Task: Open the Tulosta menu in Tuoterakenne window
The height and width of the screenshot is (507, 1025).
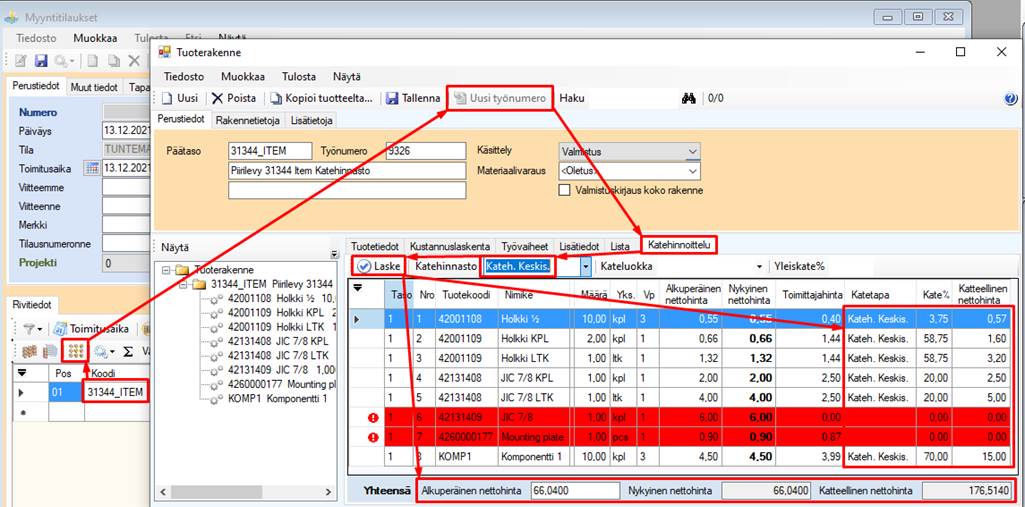Action: click(x=299, y=76)
